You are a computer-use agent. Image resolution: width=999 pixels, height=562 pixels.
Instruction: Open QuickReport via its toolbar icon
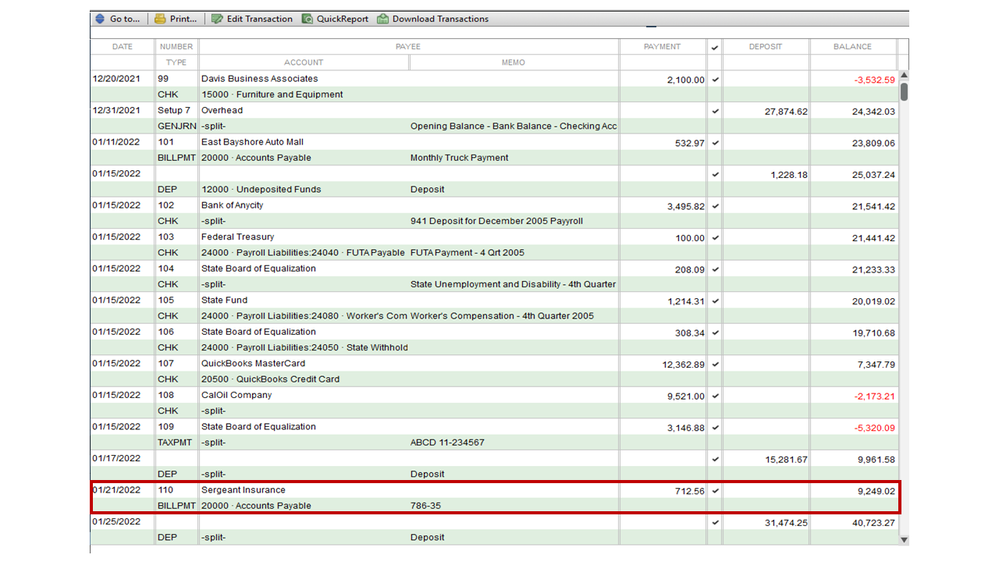308,19
